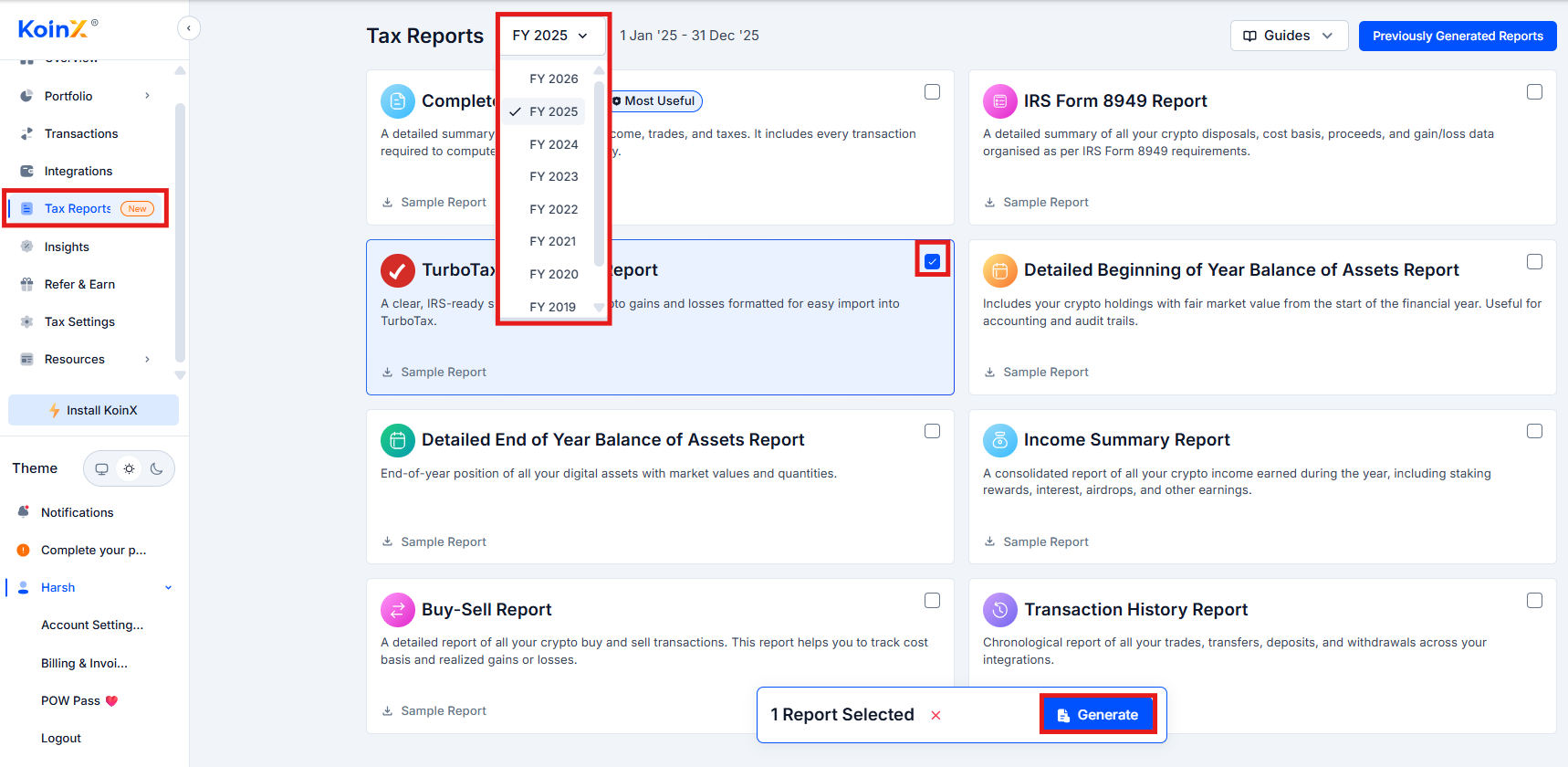This screenshot has height=767, width=1568.
Task: Click the Tax Settings gear icon
Action: click(x=26, y=321)
